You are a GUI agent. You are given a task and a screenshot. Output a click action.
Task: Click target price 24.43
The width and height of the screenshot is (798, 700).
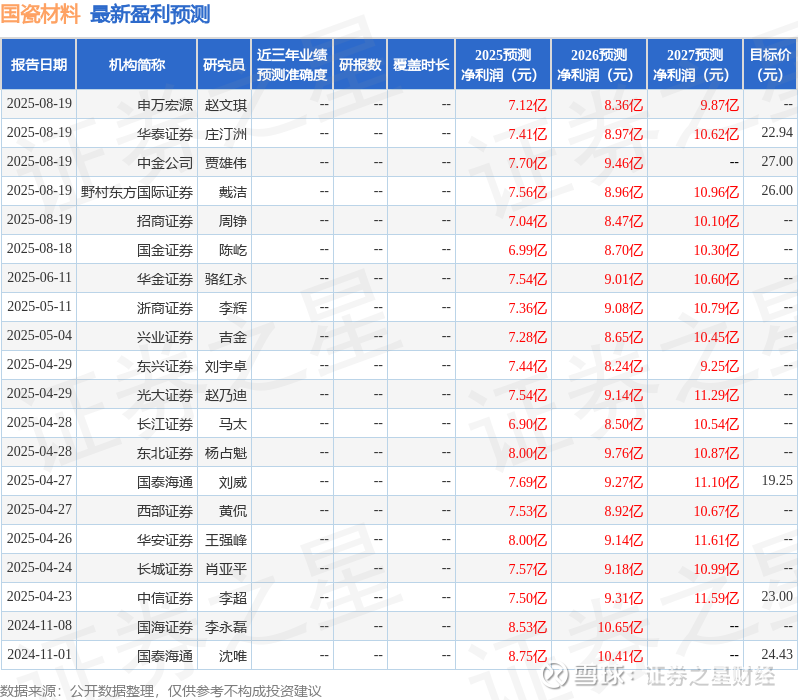coord(777,655)
